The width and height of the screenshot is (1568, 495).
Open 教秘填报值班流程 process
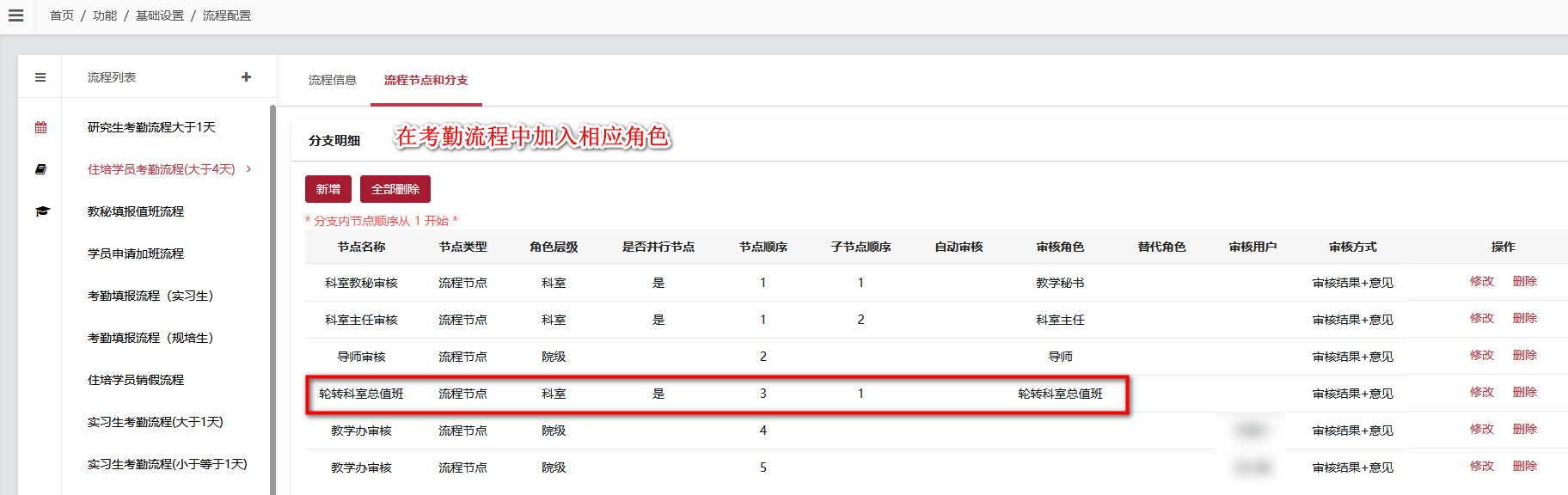[136, 211]
